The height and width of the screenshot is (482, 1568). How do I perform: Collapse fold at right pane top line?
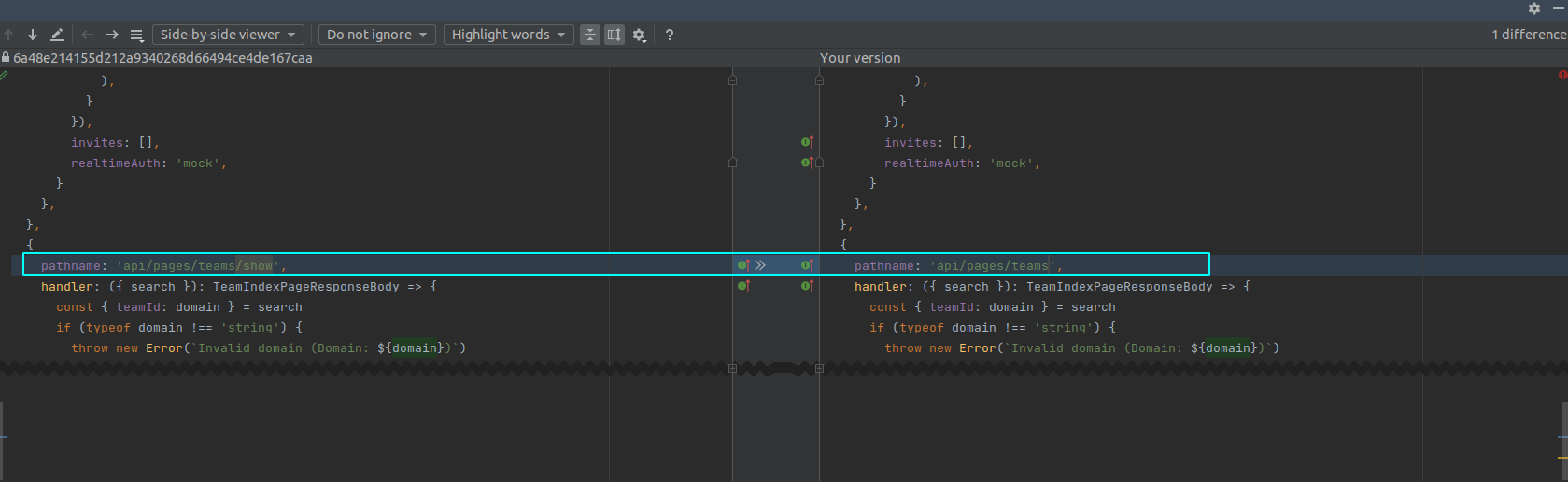click(819, 80)
